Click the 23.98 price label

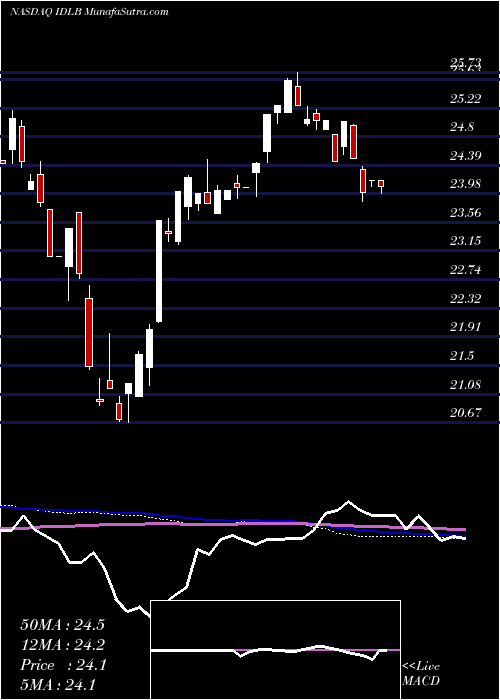tap(466, 184)
